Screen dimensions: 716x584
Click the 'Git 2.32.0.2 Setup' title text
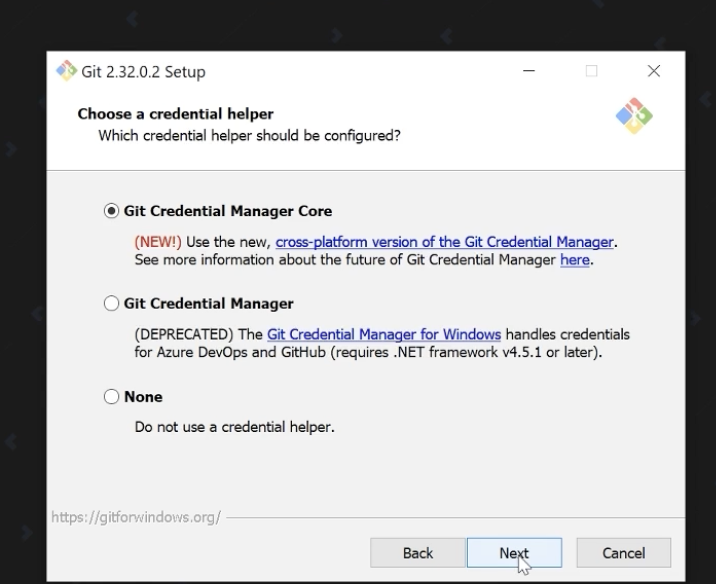[x=143, y=72]
